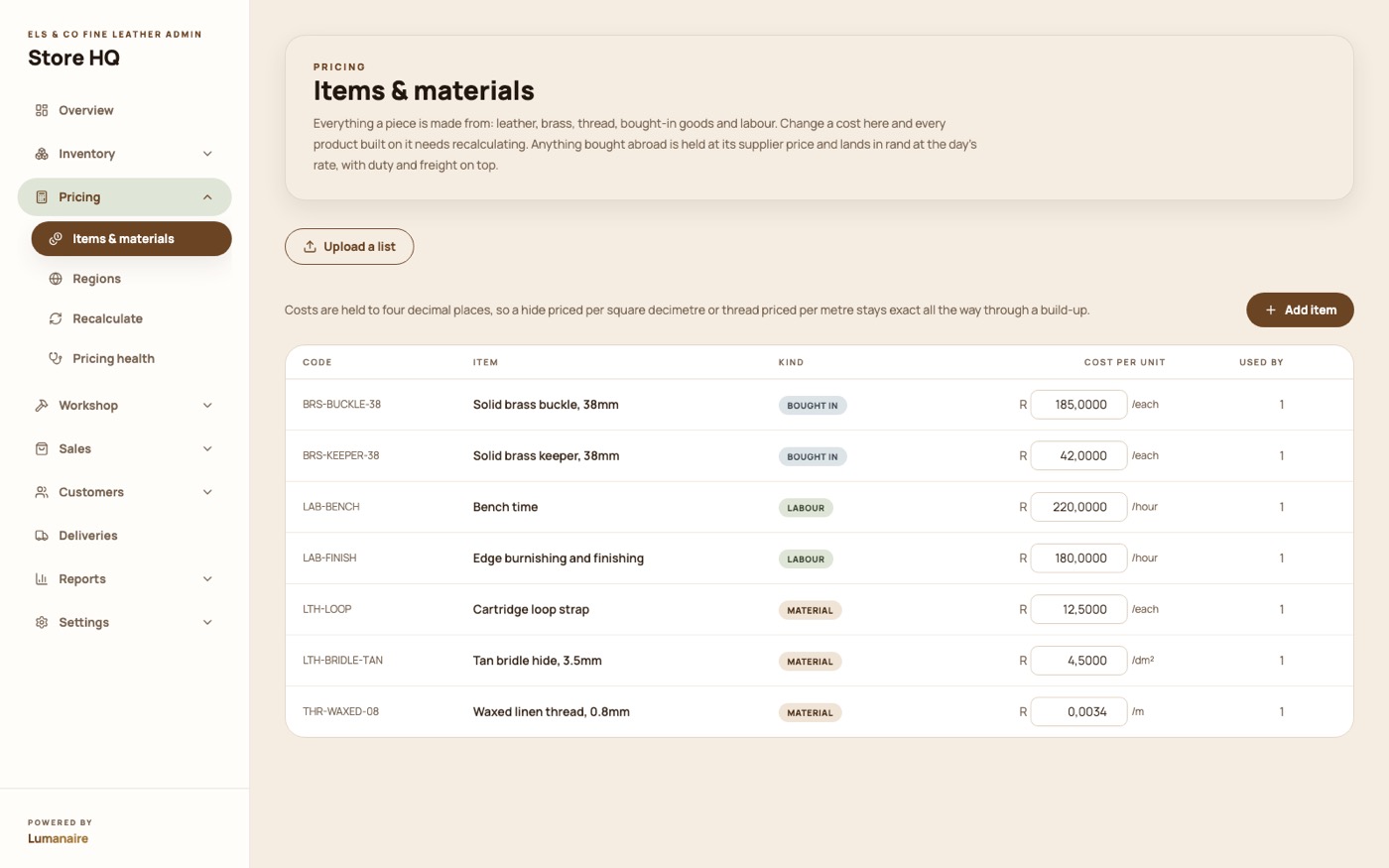This screenshot has width=1389, height=868.
Task: Expand the Workshop section chevron
Action: 207,406
